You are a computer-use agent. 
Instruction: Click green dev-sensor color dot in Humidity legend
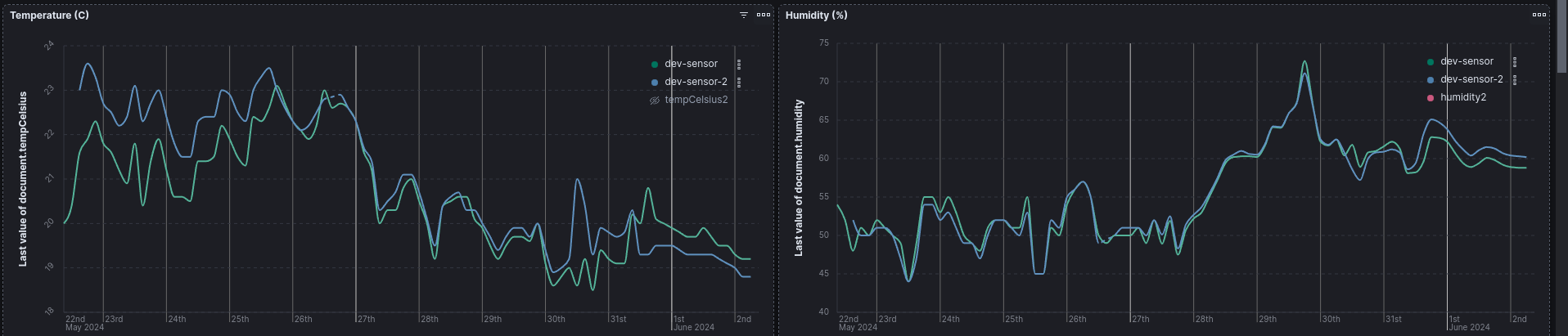tap(1431, 61)
